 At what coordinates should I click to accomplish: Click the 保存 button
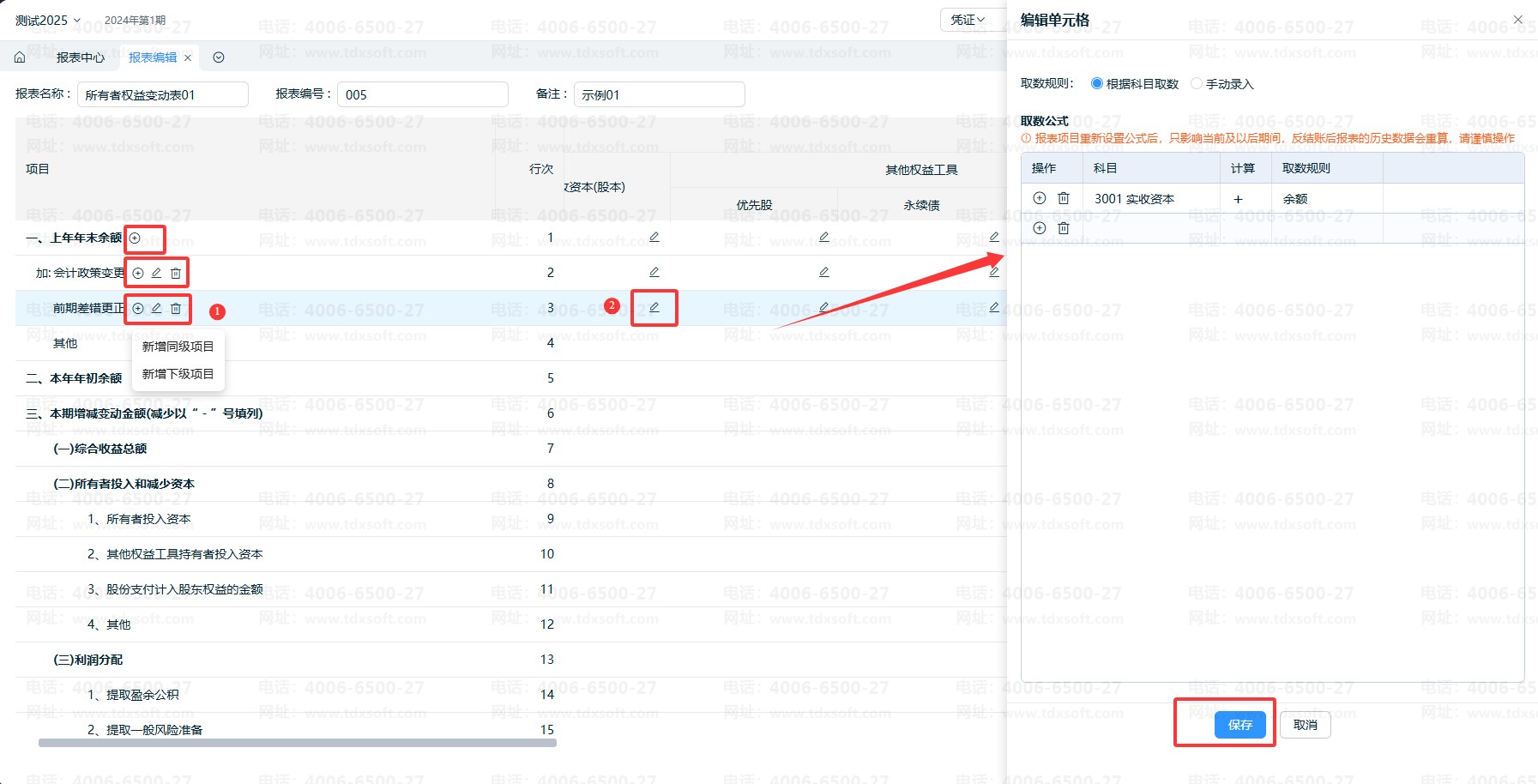[x=1239, y=725]
